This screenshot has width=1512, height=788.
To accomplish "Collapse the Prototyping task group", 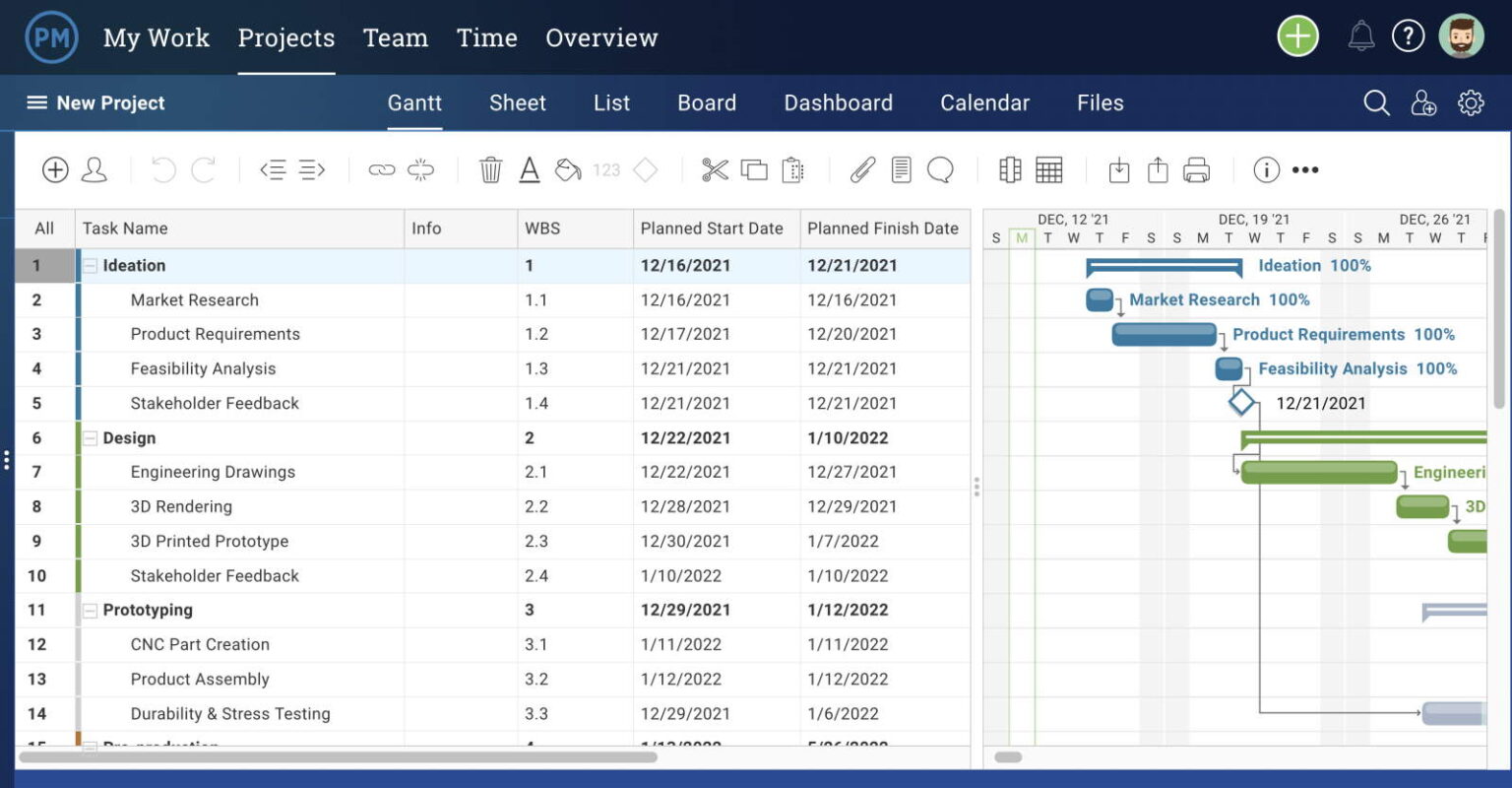I will pos(91,611).
